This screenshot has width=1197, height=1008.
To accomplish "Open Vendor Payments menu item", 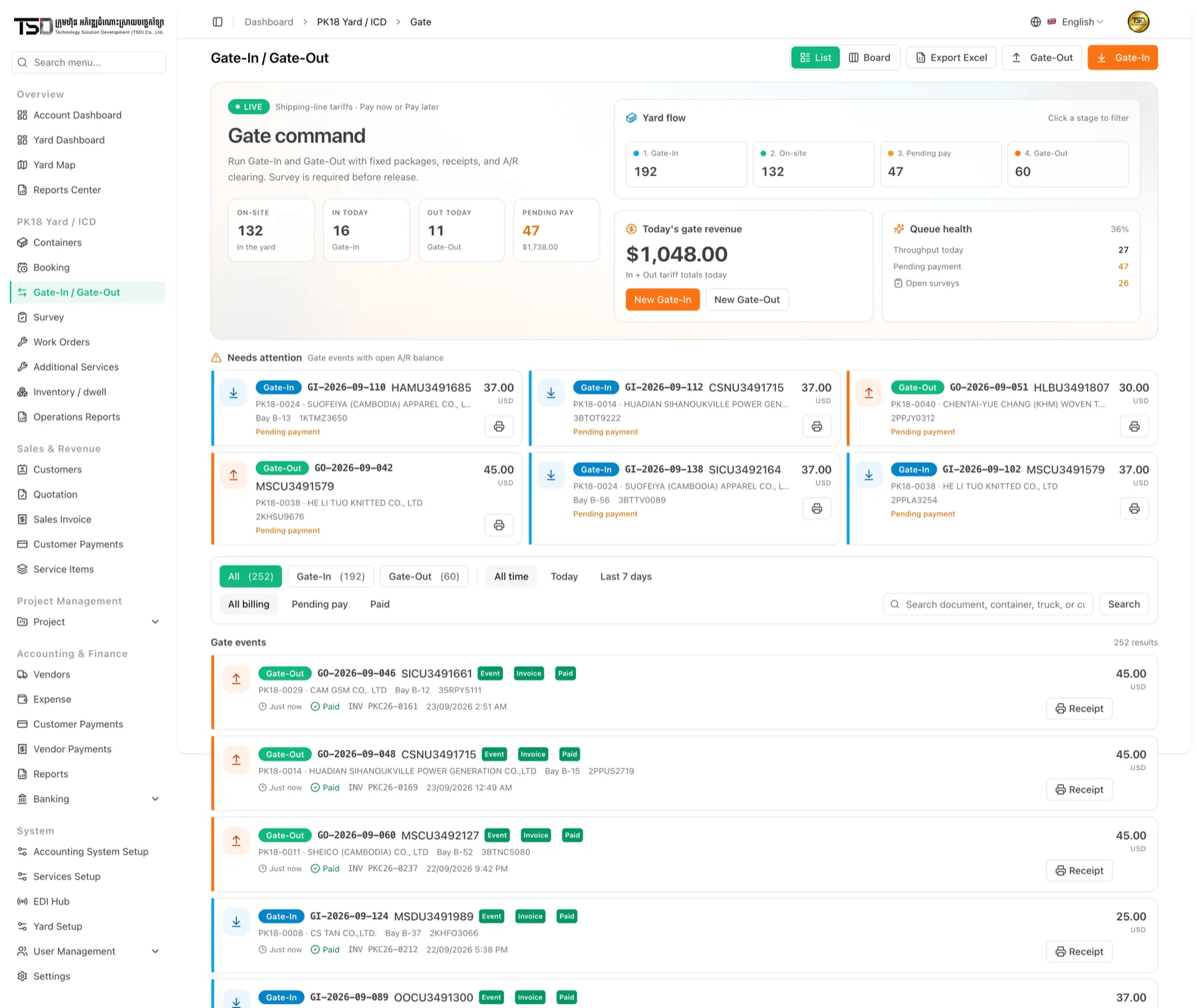I will point(88,749).
